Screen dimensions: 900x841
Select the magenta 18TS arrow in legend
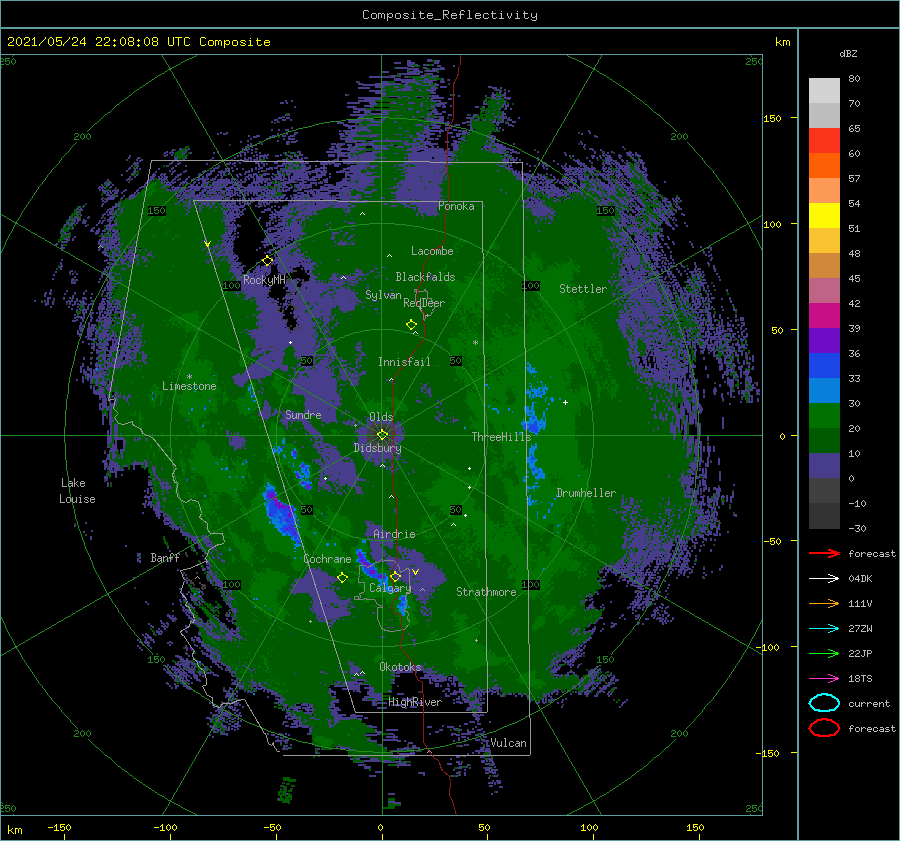(x=824, y=679)
